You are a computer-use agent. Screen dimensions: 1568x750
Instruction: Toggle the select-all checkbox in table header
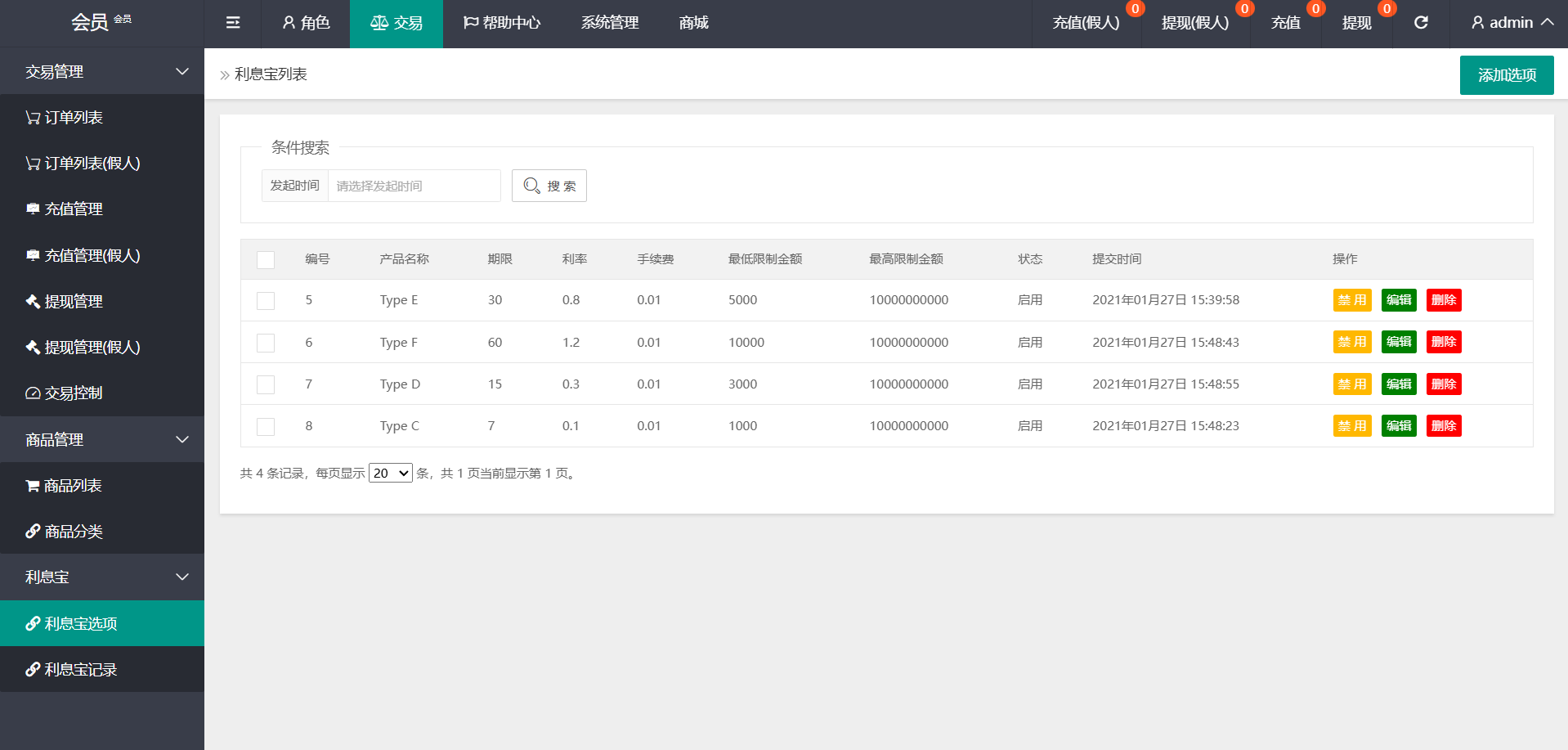[266, 260]
